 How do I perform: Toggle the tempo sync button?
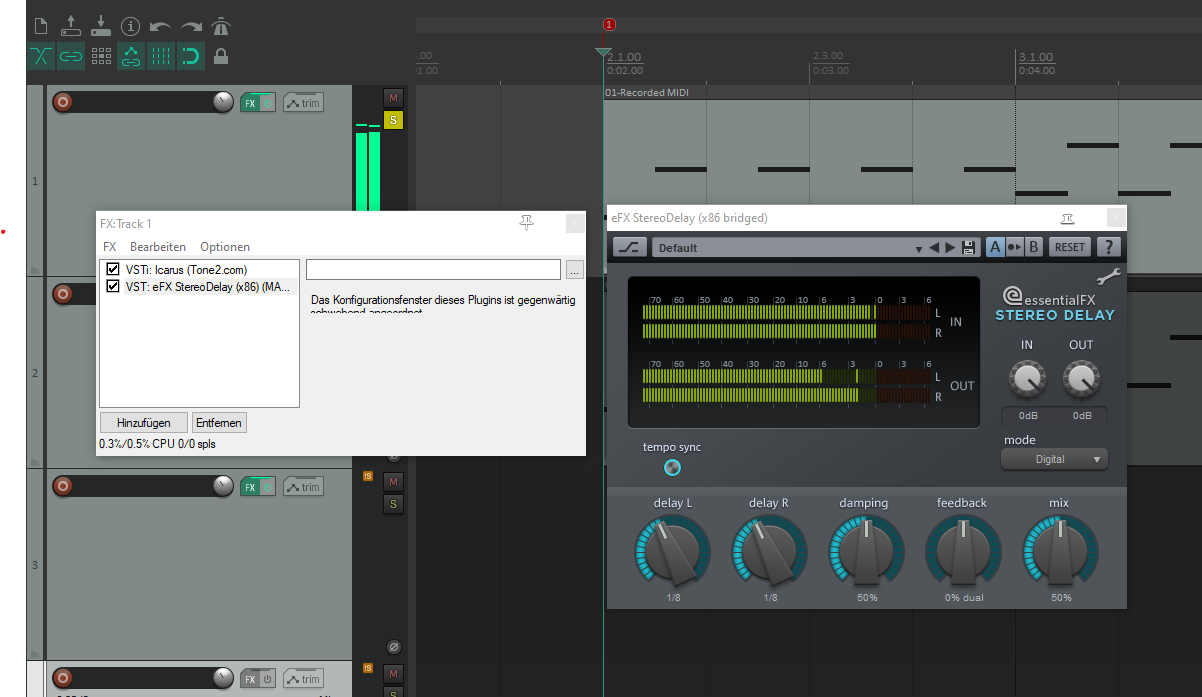(x=672, y=467)
